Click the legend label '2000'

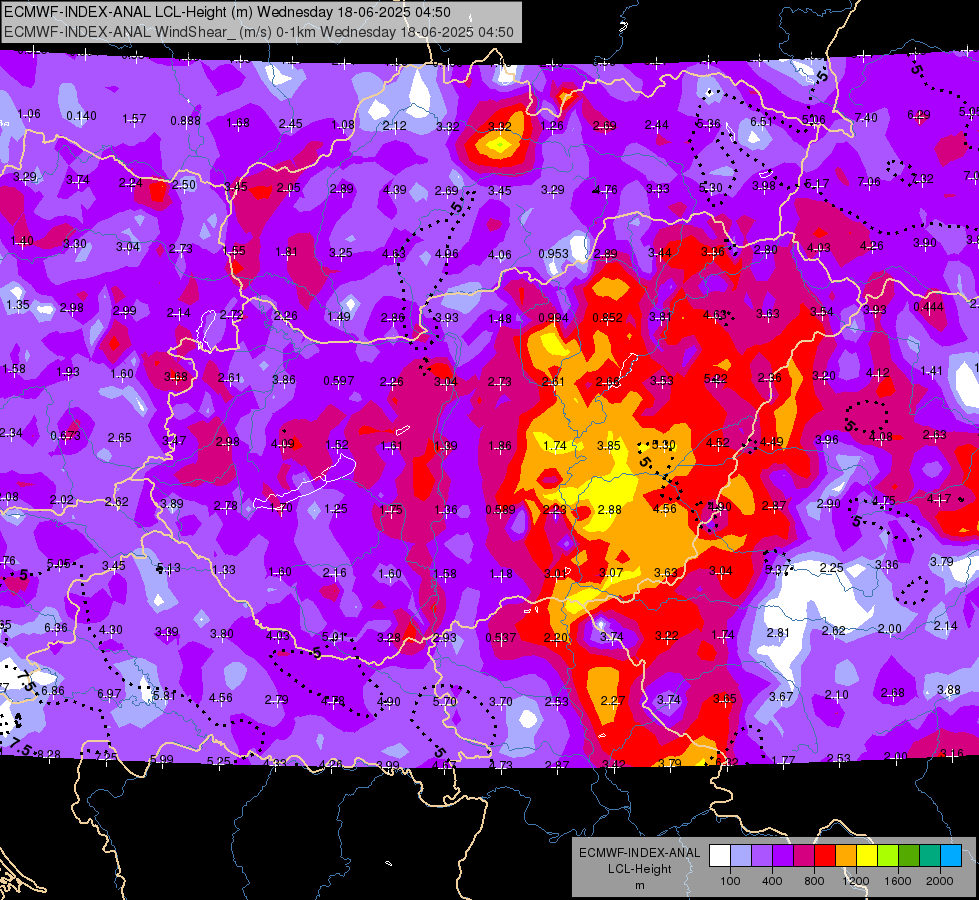pos(940,881)
